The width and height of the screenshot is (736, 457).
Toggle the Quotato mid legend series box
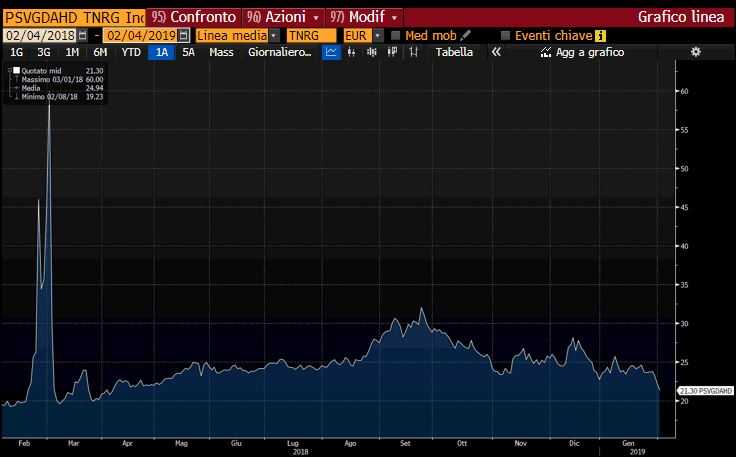[16, 70]
